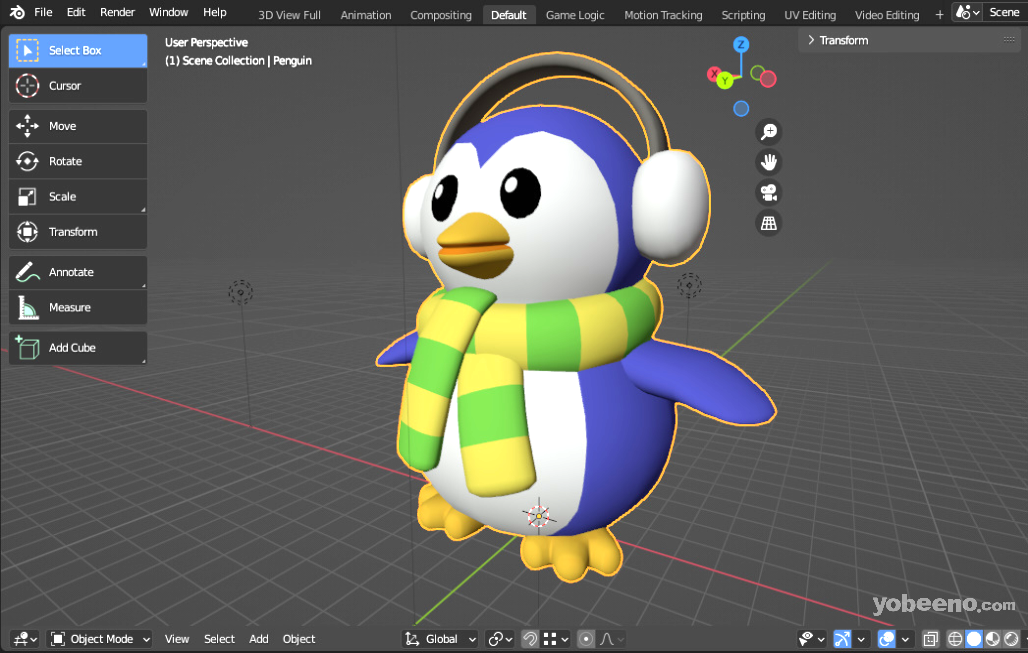
Task: Click the Transform panel drag grip dots
Action: (x=1008, y=40)
